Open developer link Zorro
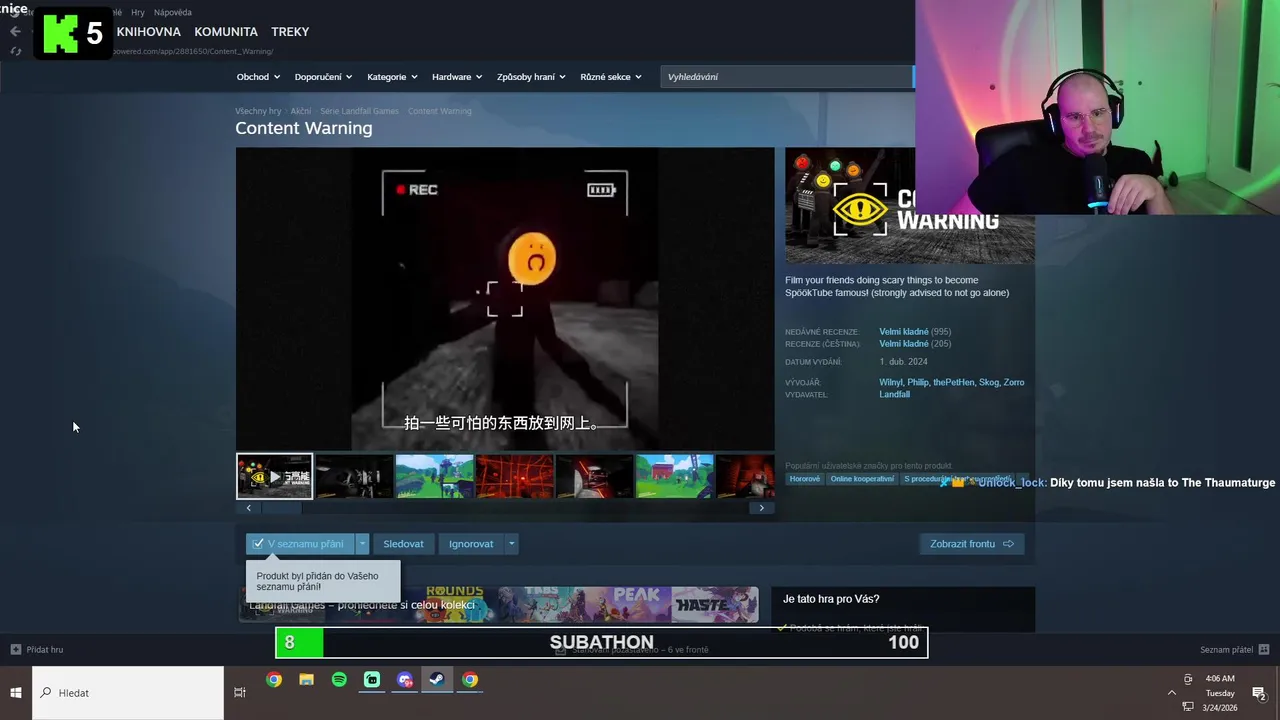 pyautogui.click(x=1014, y=382)
